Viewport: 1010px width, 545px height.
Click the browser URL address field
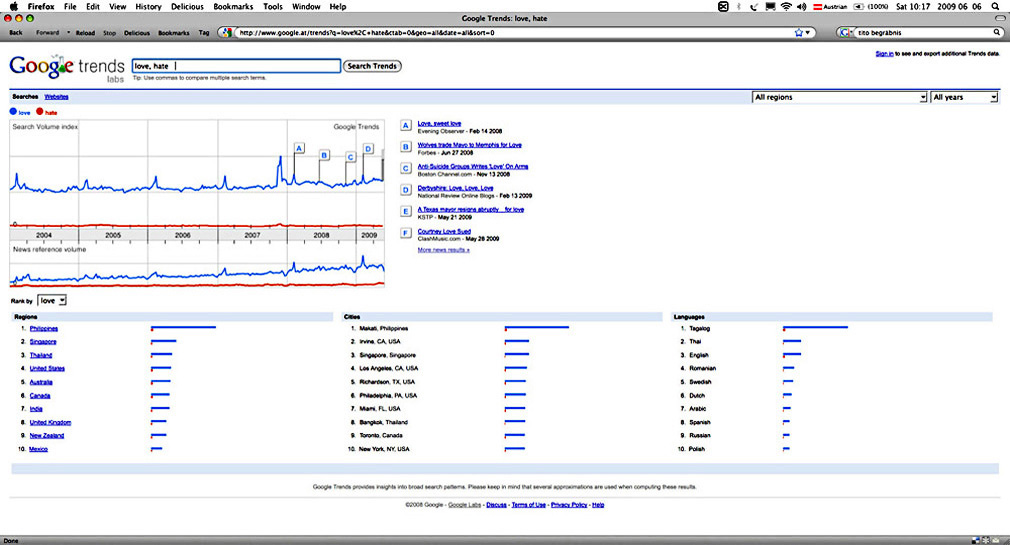(514, 32)
